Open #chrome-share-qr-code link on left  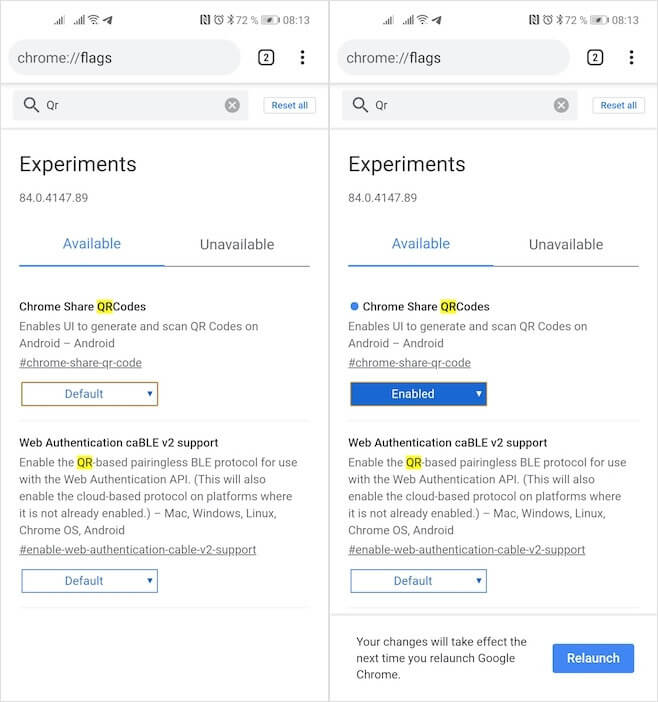pyautogui.click(x=81, y=363)
